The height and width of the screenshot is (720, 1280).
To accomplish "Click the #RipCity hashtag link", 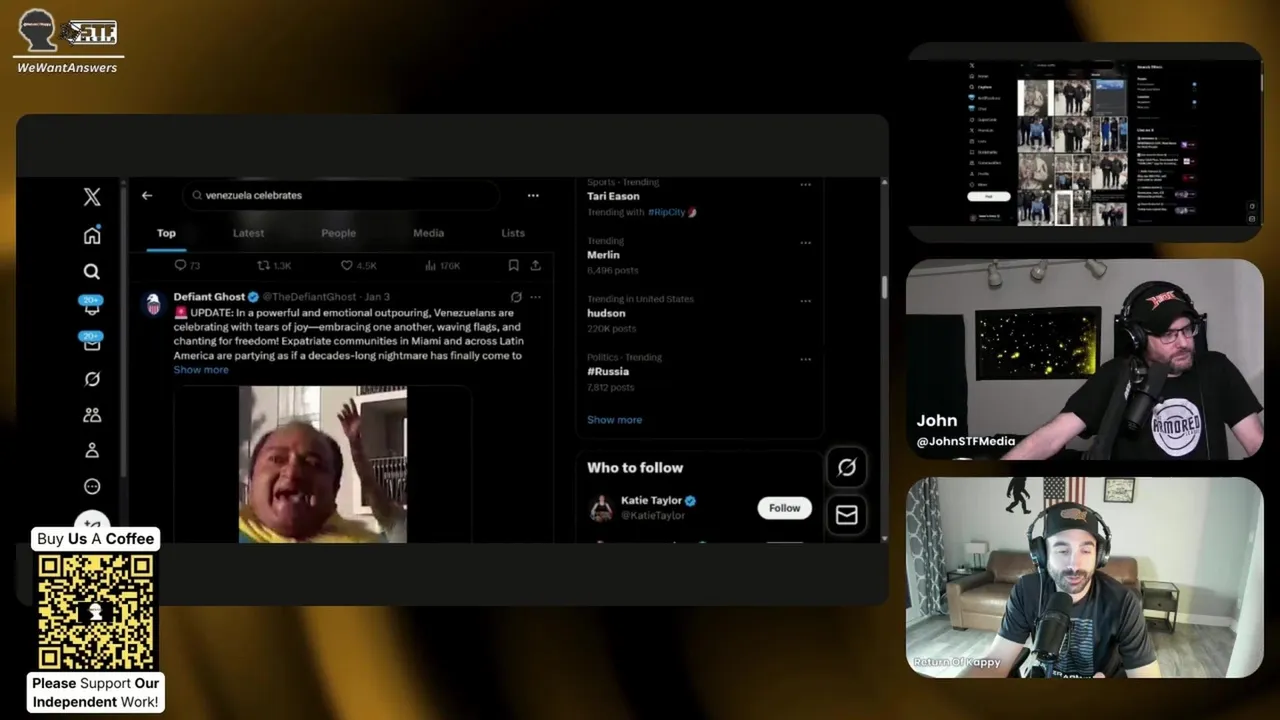I will [x=667, y=212].
